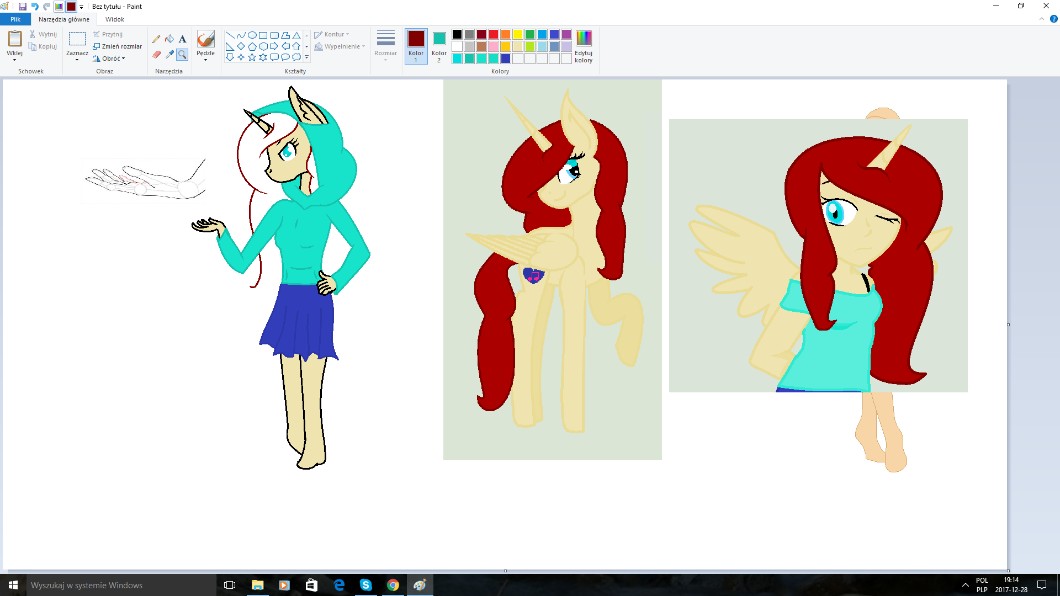
Task: Click the Undo arrow in quick access toolbar
Action: click(x=34, y=6)
